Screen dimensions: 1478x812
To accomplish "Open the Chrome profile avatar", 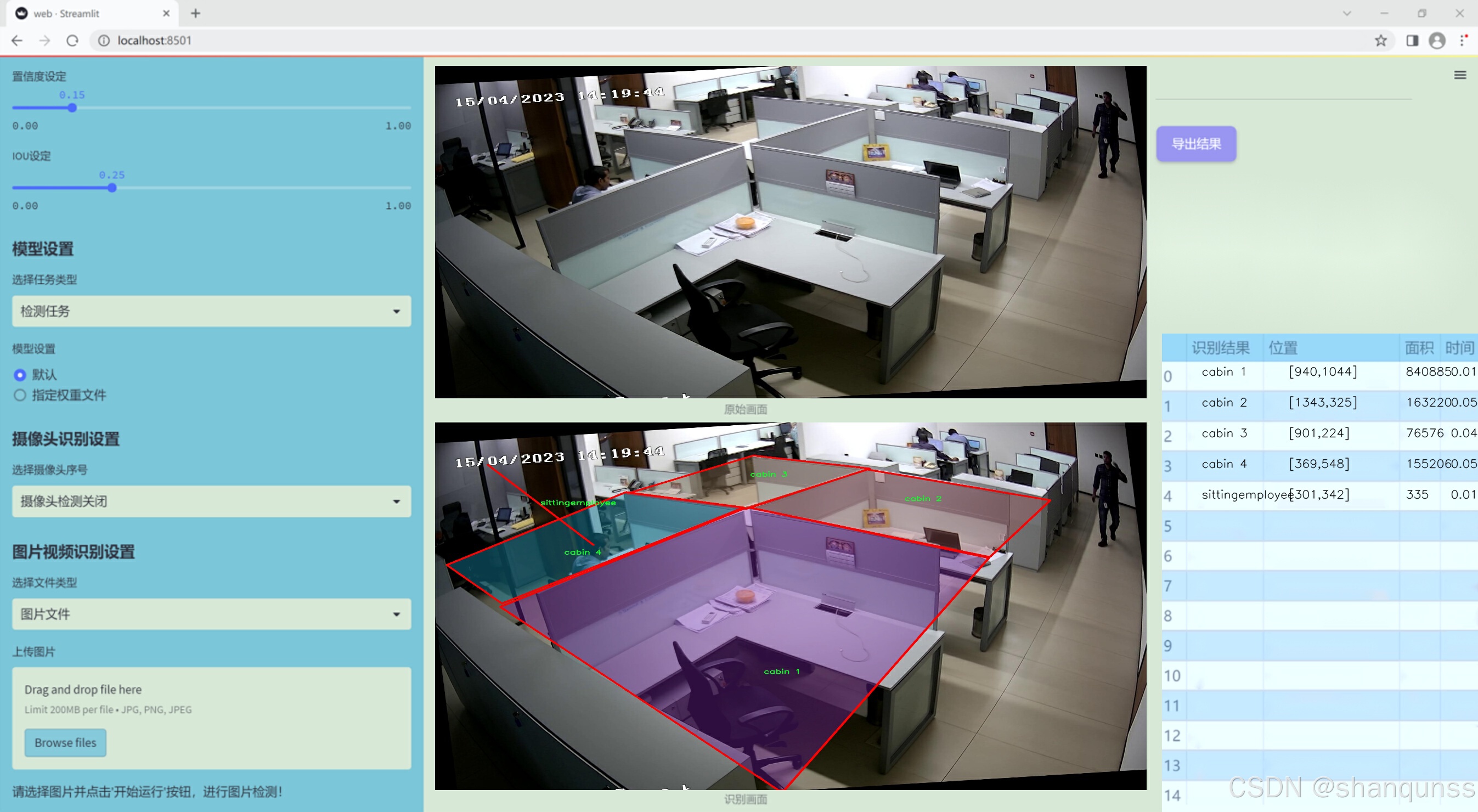I will point(1437,41).
